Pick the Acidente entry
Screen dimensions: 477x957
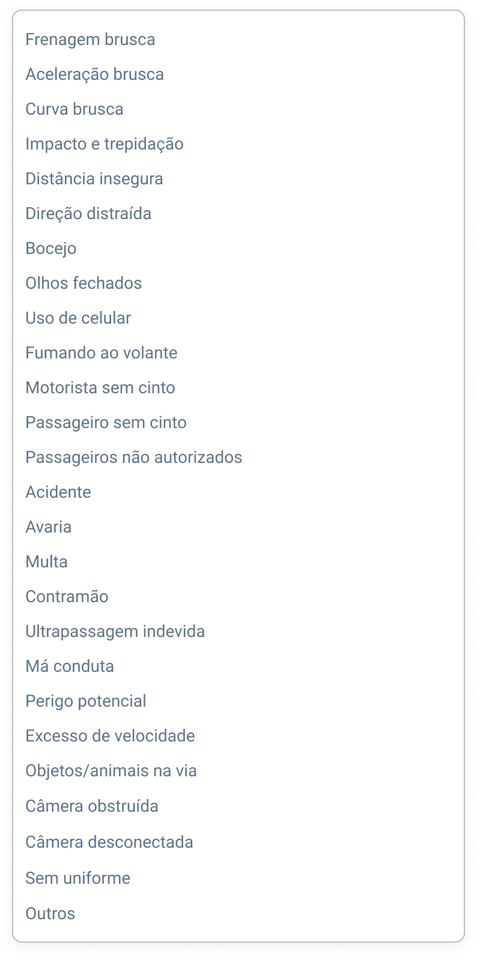(x=238, y=492)
